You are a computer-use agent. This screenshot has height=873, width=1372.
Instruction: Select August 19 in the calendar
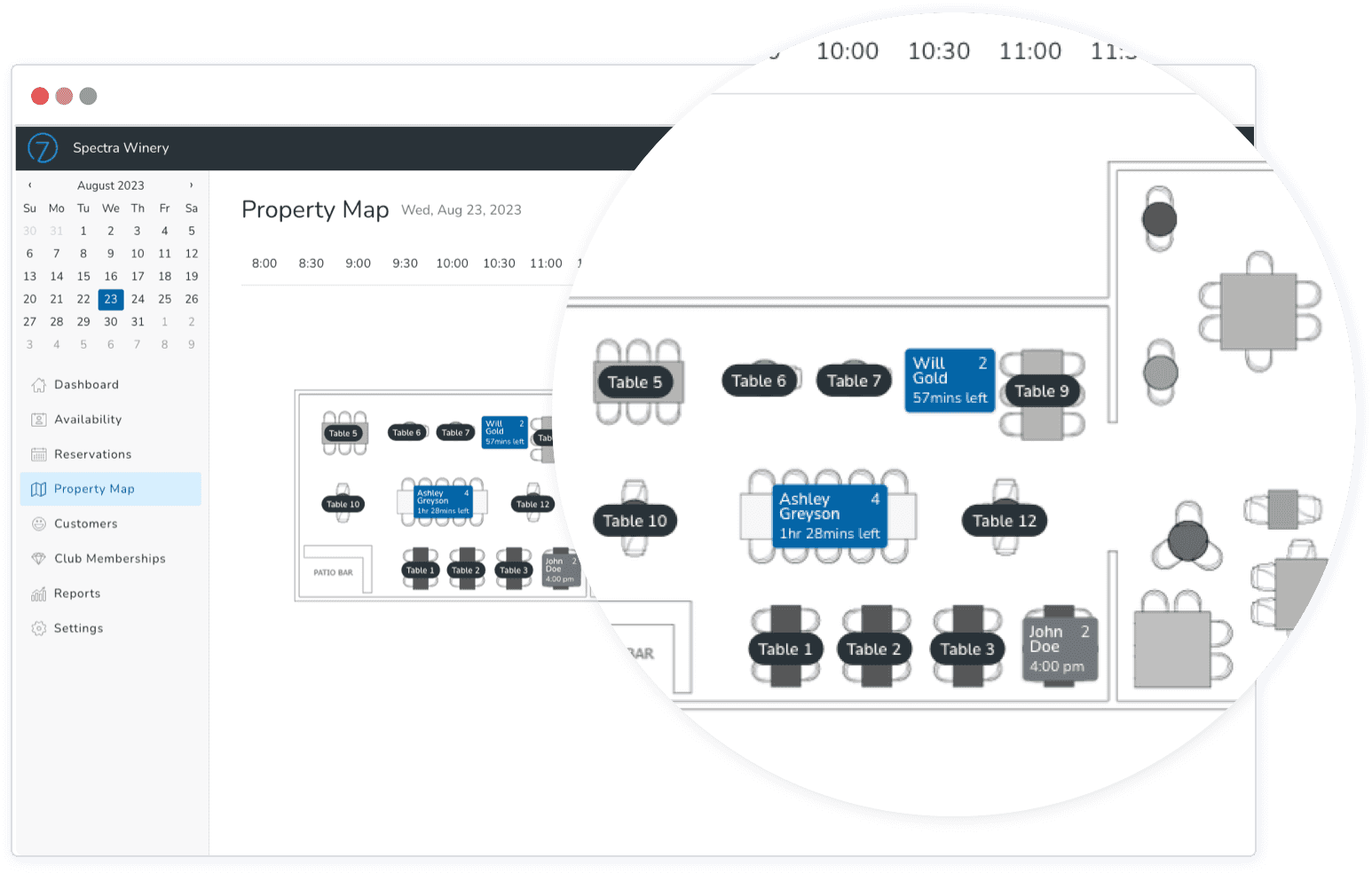[x=192, y=277]
